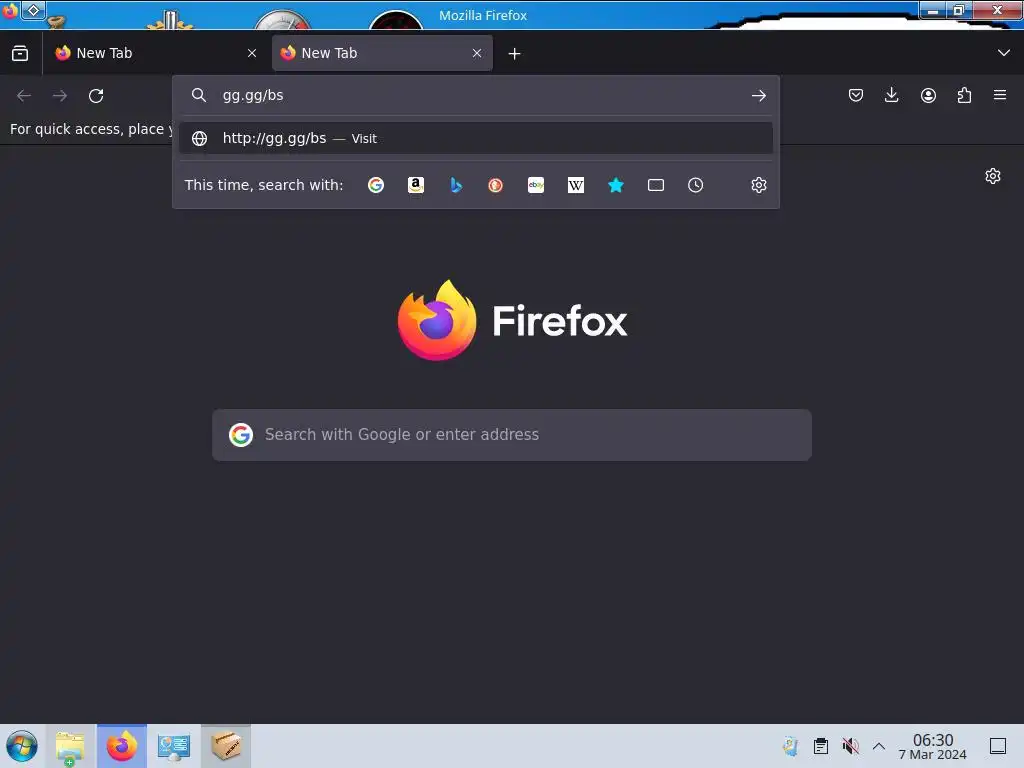The width and height of the screenshot is (1024, 768).
Task: Expand hidden system tray icons
Action: [x=879, y=746]
